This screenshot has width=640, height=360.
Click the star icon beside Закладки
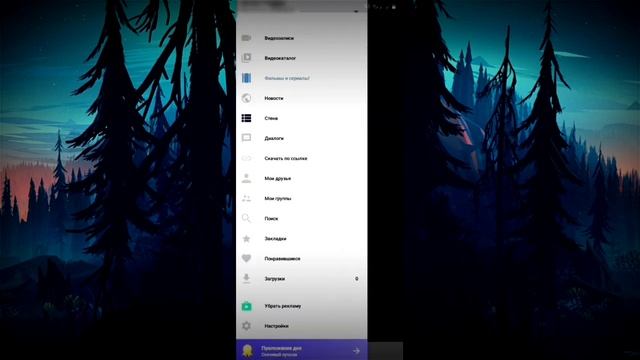246,238
